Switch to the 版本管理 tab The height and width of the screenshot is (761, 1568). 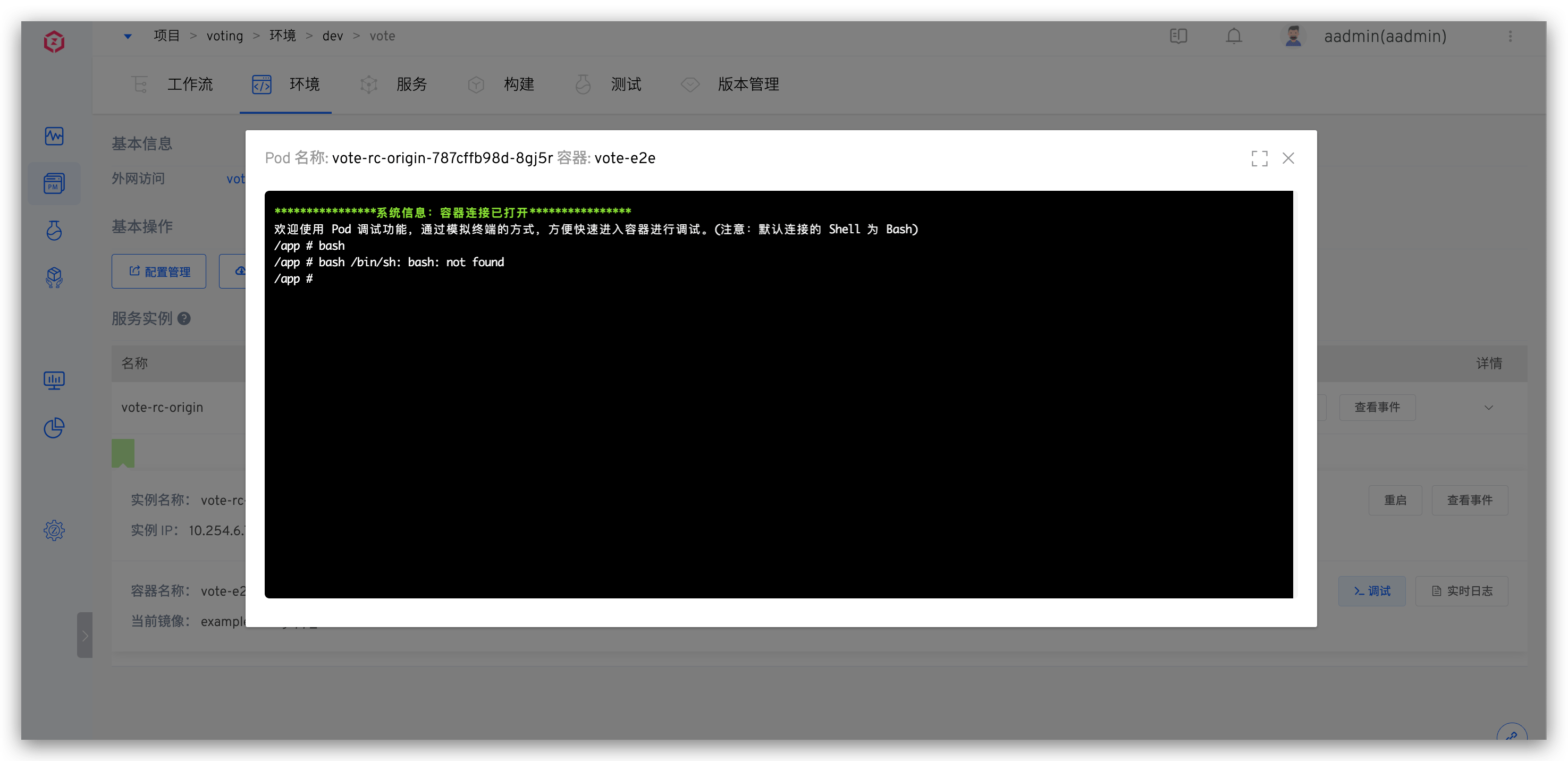point(747,84)
